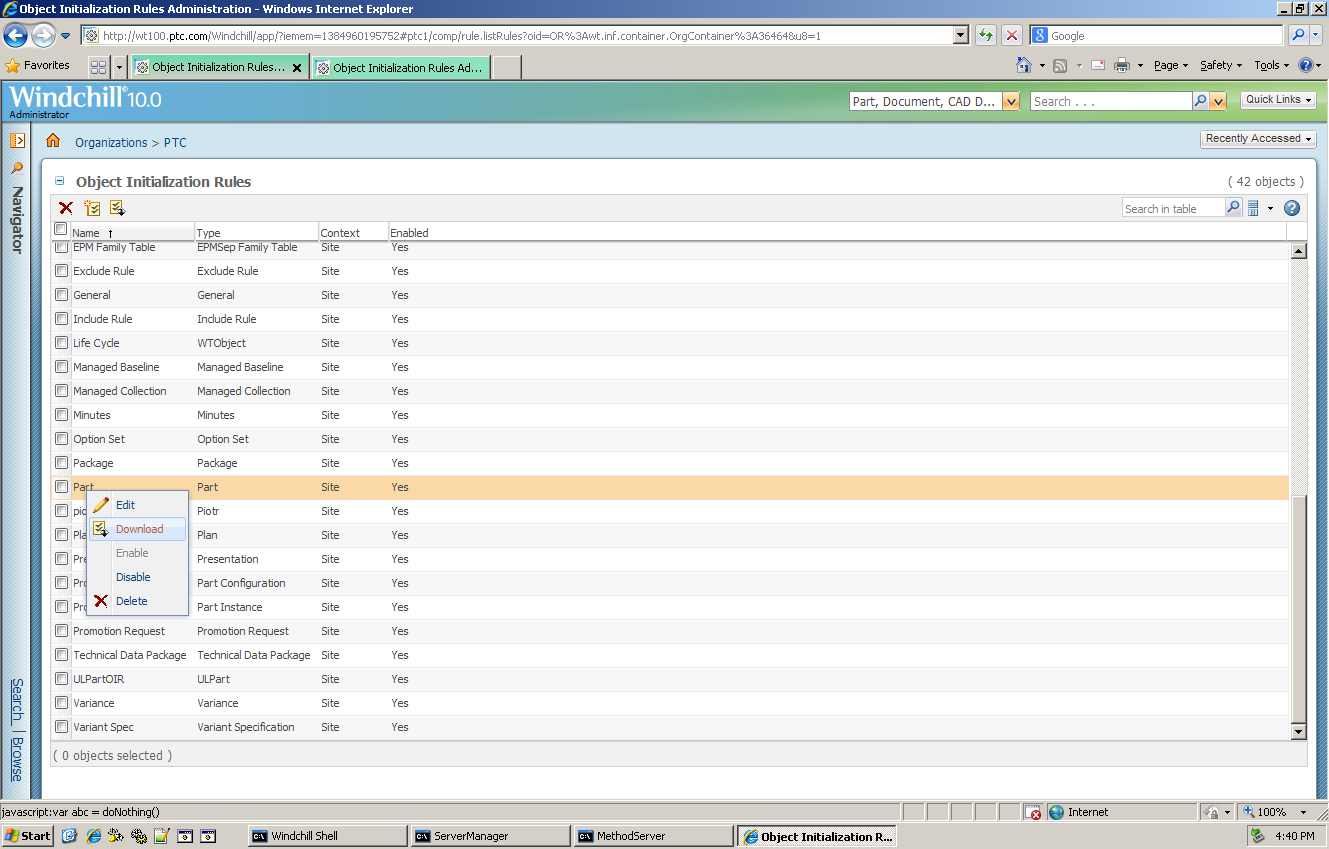This screenshot has height=849, width=1329.
Task: Click inside the Search in table field
Action: [x=1173, y=208]
